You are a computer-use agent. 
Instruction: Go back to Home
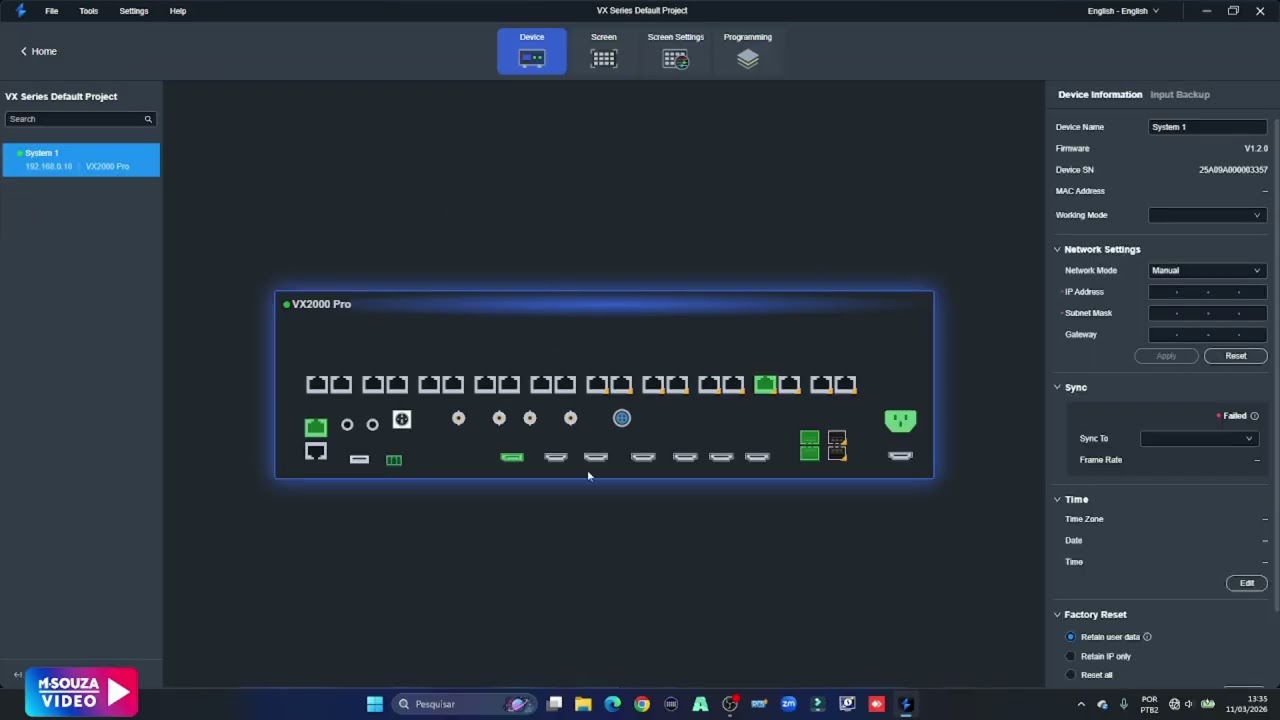coord(39,51)
